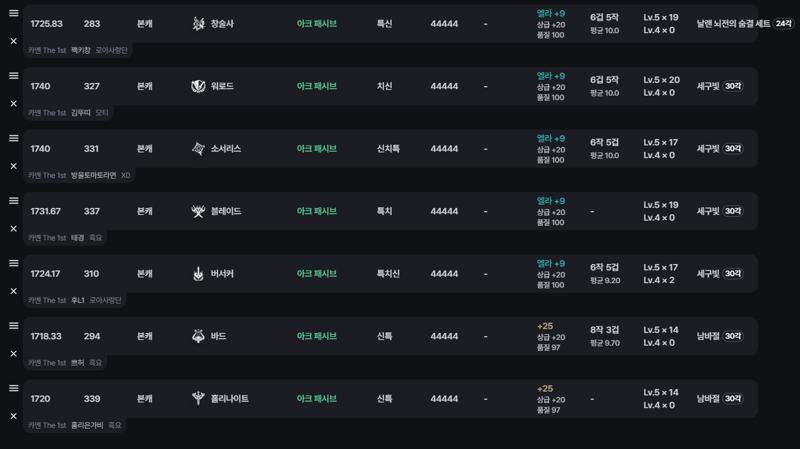The image size is (800, 449).
Task: Click the handle icon beside the 홀리나이트 row
Action: [14, 388]
